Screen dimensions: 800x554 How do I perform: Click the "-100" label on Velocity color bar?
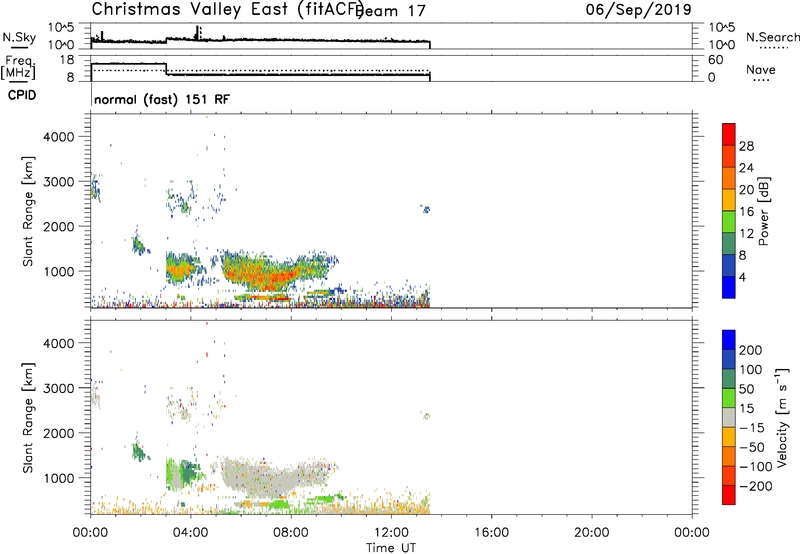point(756,467)
